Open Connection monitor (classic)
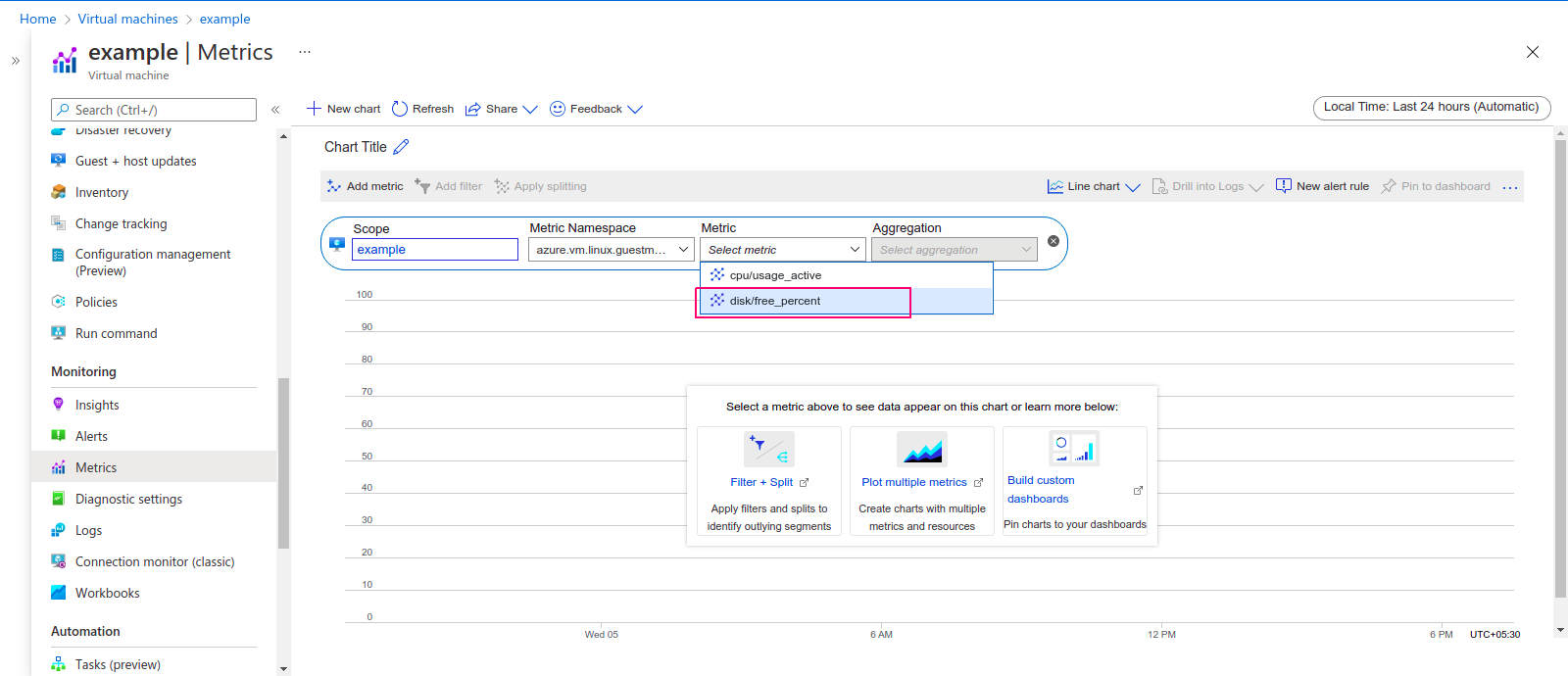1568x676 pixels. tap(155, 562)
